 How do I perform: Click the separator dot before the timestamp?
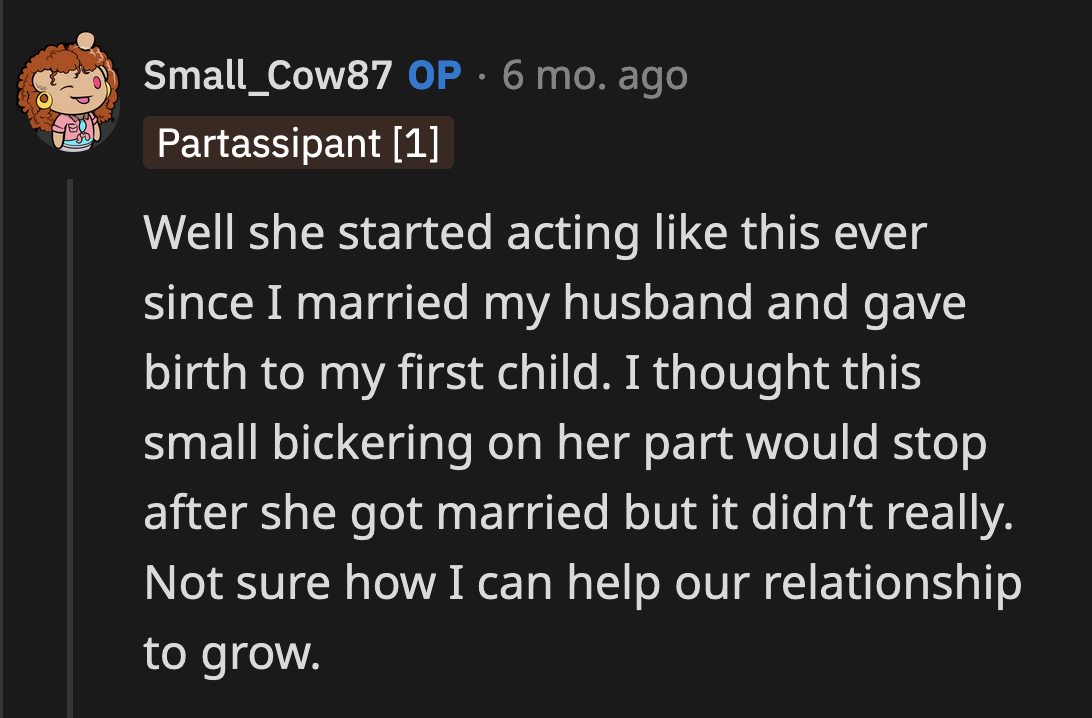click(481, 75)
